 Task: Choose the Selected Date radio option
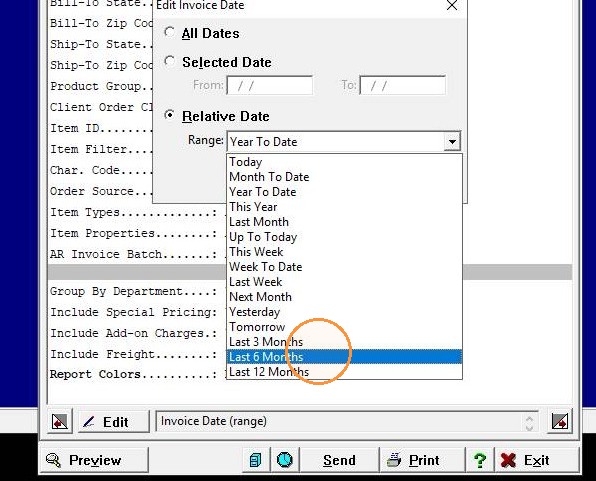tap(170, 61)
